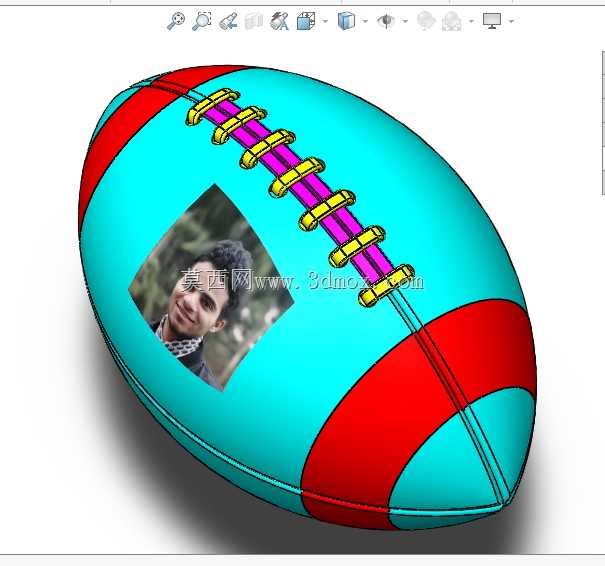This screenshot has height=566, width=605.
Task: Toggle Hide/Show Items eye icon
Action: (x=386, y=21)
